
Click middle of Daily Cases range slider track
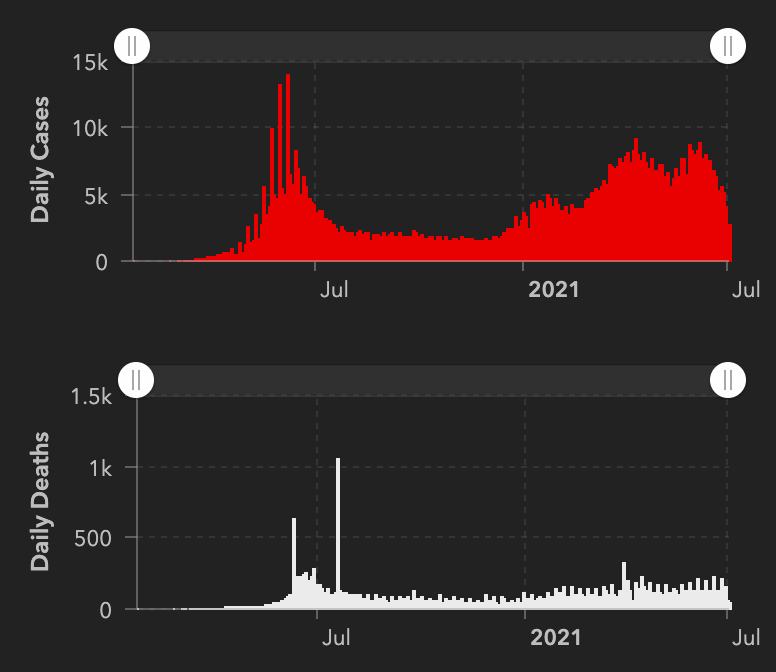pos(430,46)
